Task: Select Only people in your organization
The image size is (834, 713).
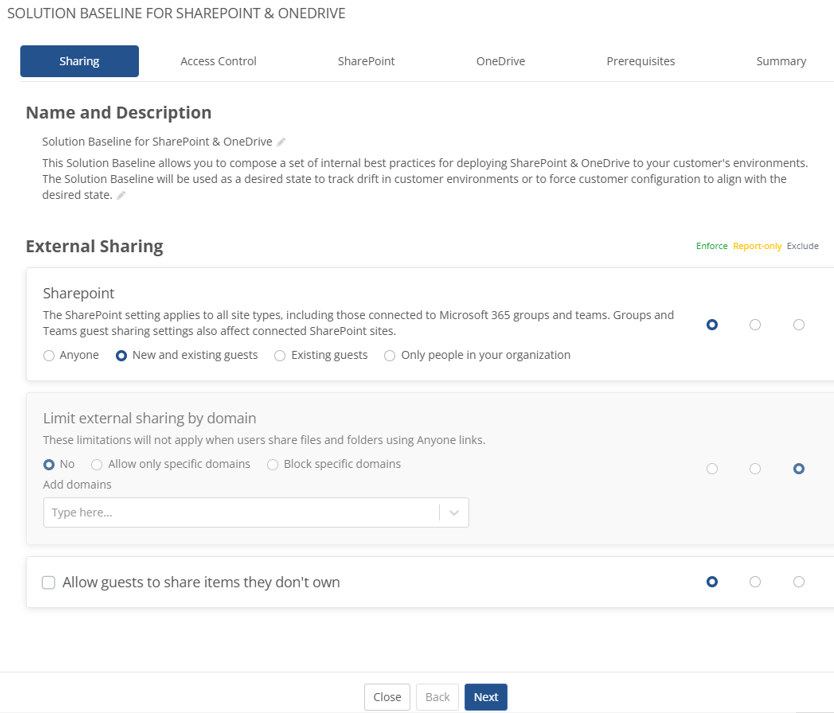Action: (390, 355)
